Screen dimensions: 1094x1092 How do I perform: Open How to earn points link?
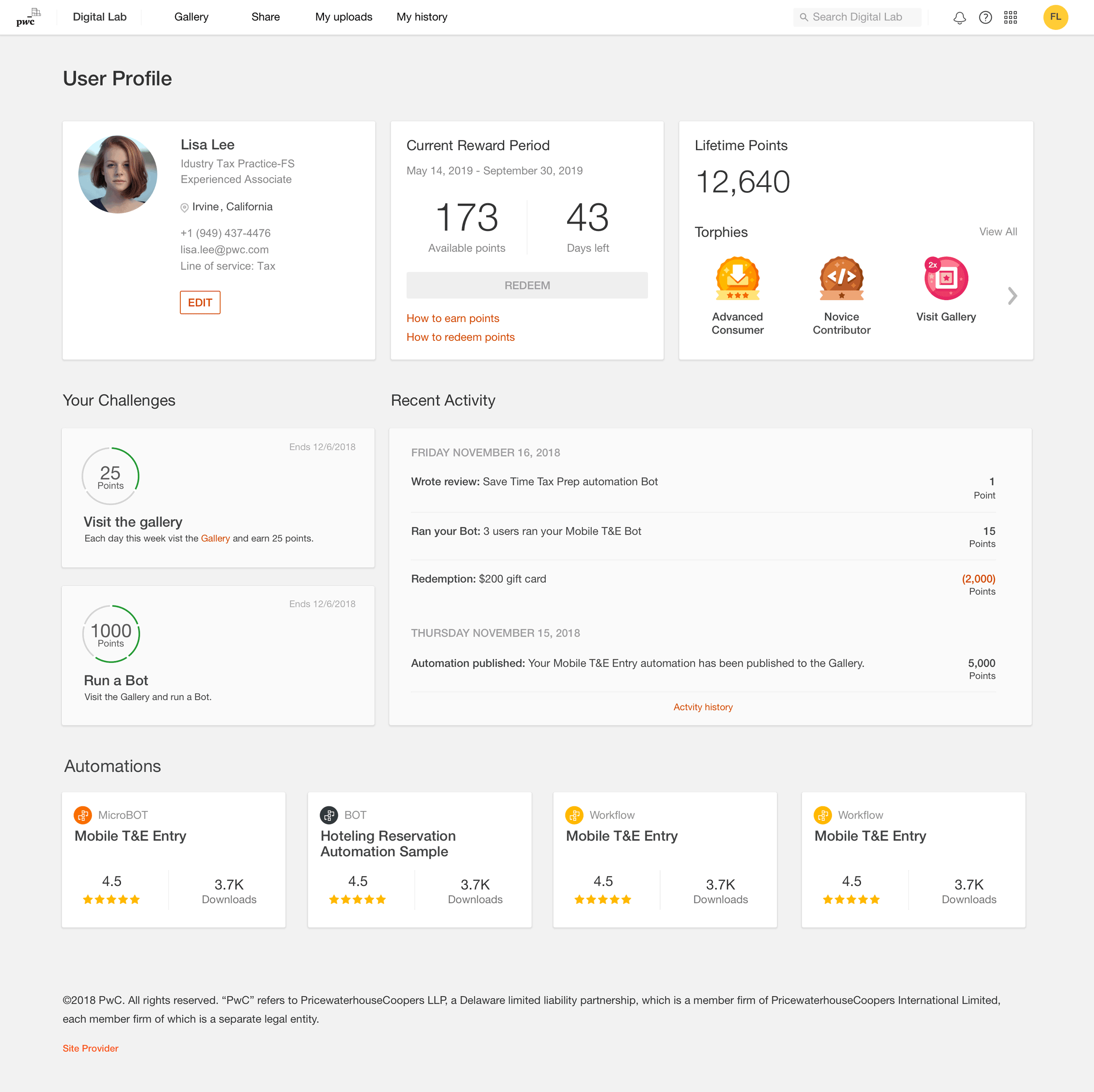[x=452, y=318]
